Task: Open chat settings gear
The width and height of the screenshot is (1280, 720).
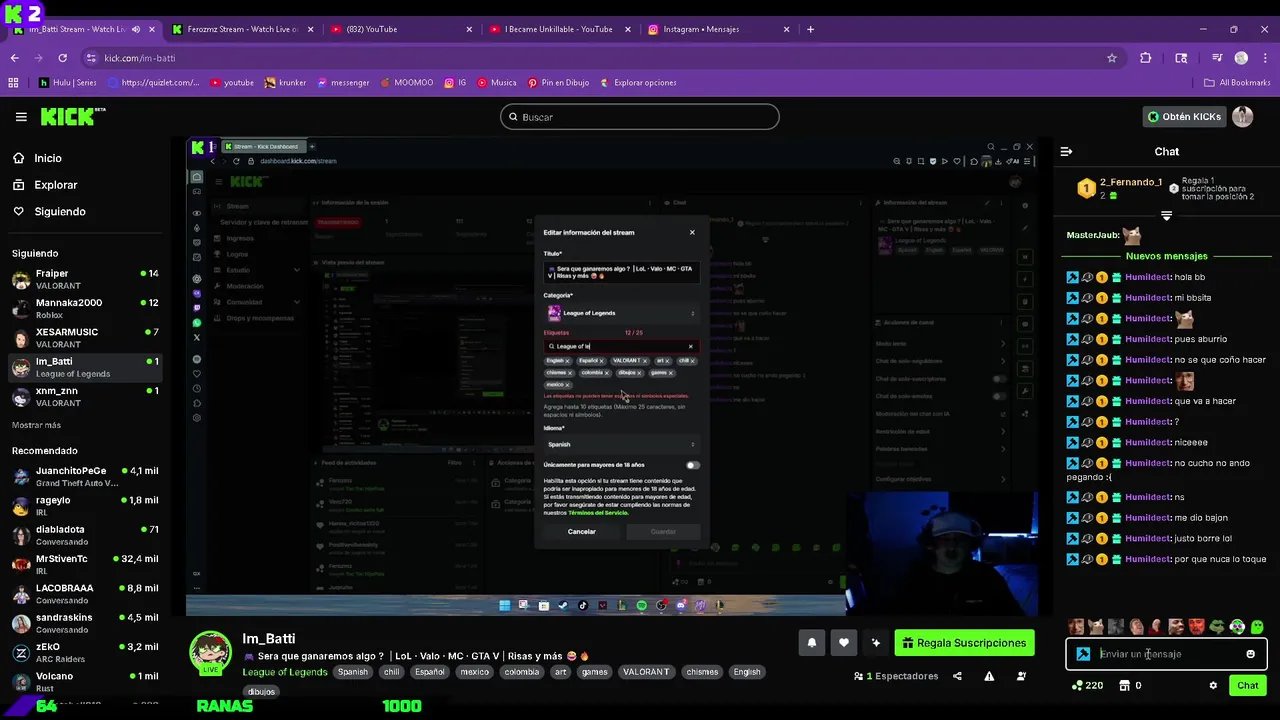Action: [x=1213, y=685]
